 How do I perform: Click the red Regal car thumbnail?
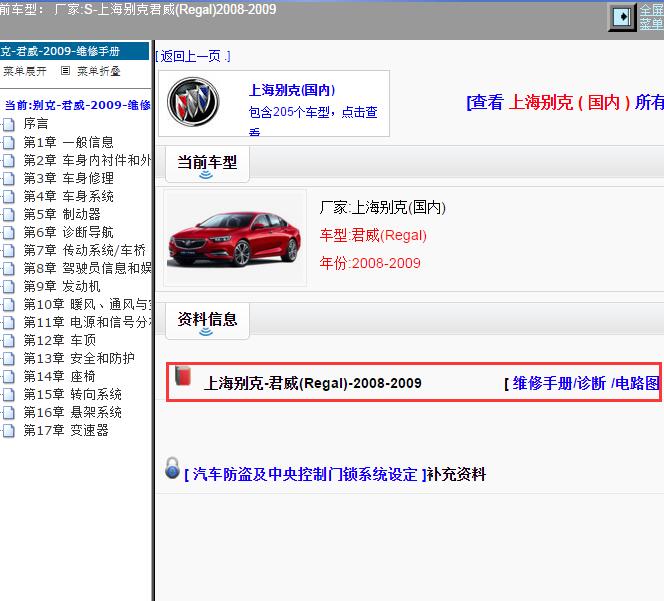point(235,238)
